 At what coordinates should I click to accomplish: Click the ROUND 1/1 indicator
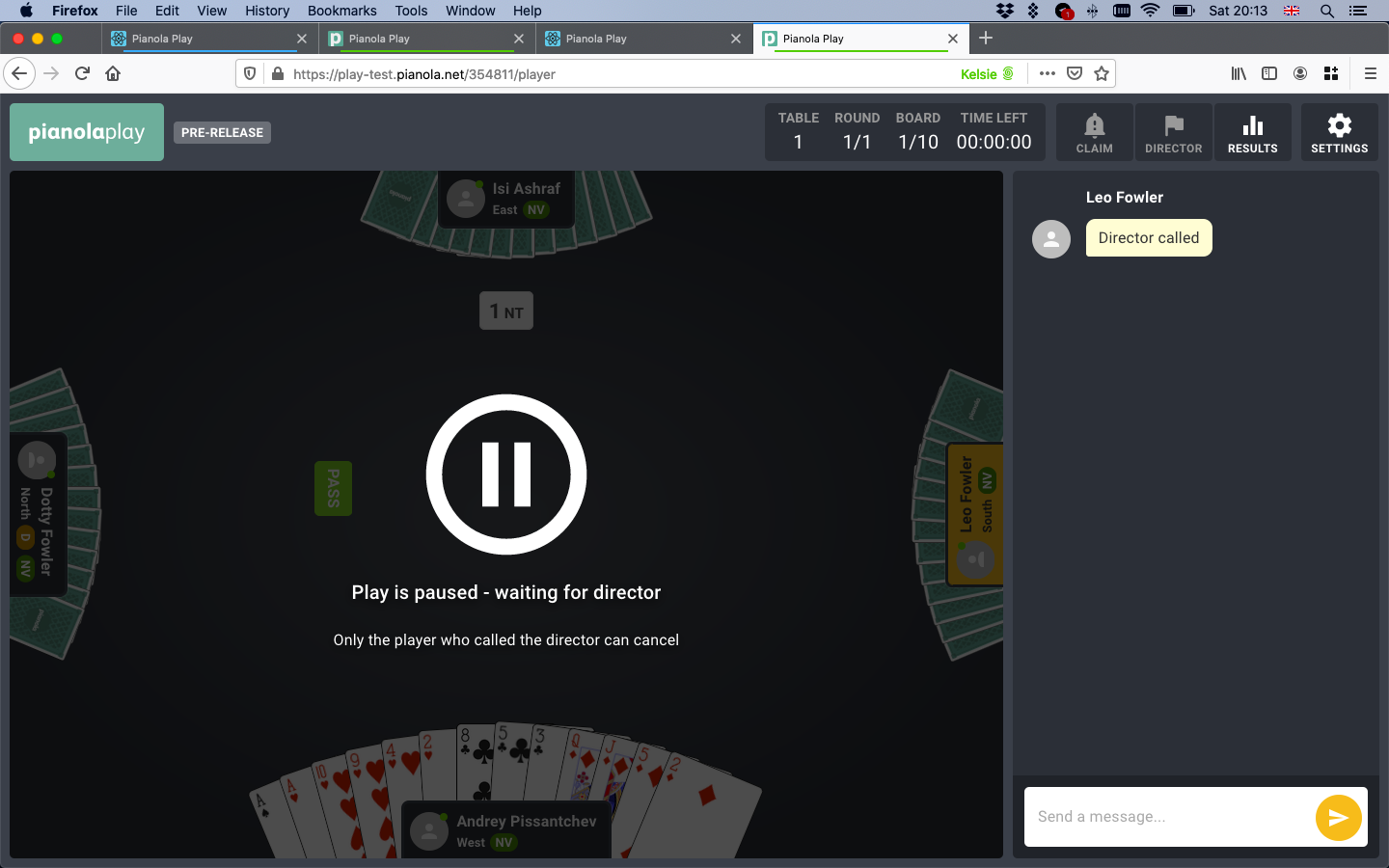857,131
